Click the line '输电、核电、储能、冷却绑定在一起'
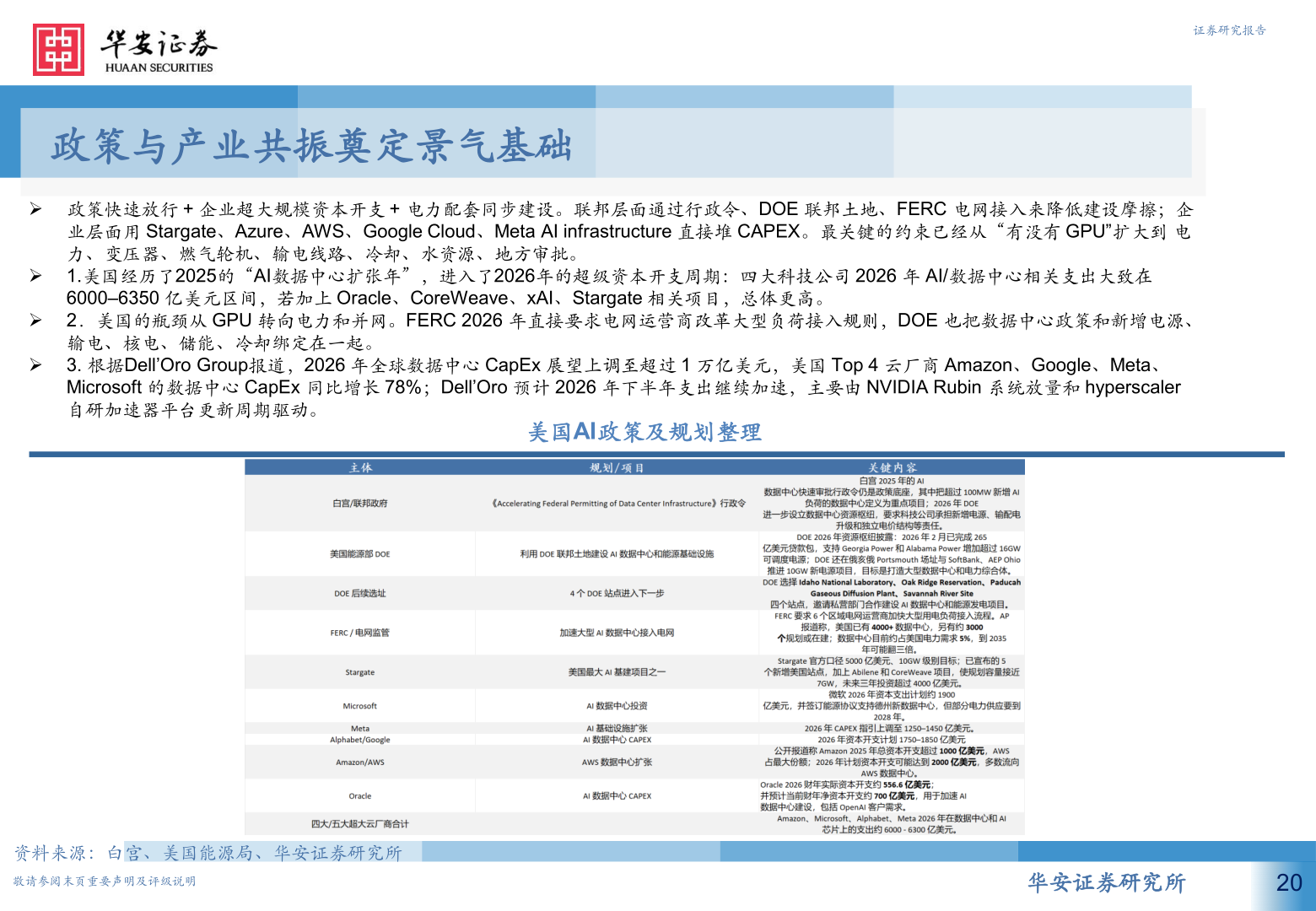 tap(221, 343)
